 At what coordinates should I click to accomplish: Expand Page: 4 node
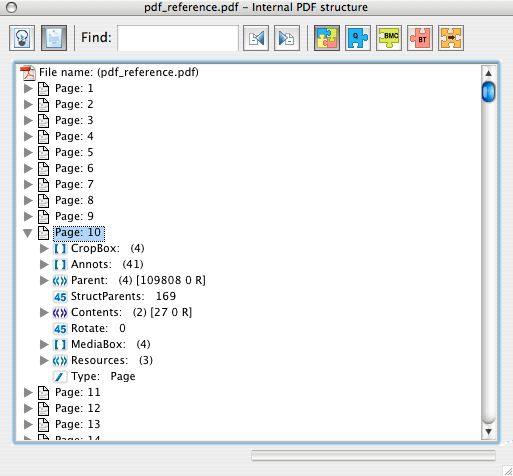point(28,136)
